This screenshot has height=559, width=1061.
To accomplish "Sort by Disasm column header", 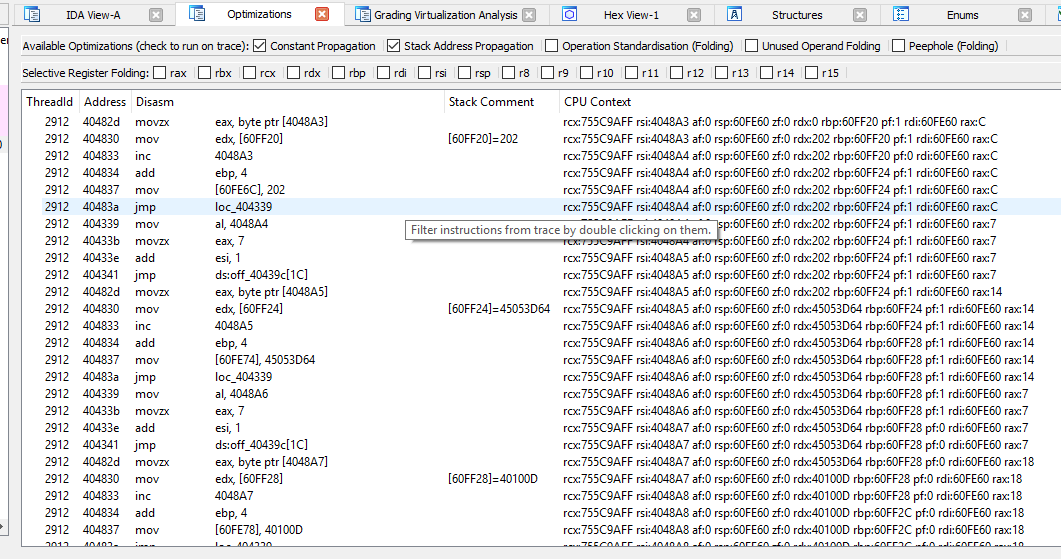I will point(287,102).
